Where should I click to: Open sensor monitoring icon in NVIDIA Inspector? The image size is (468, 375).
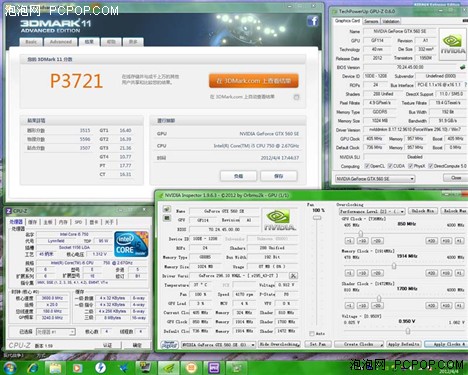(x=167, y=218)
